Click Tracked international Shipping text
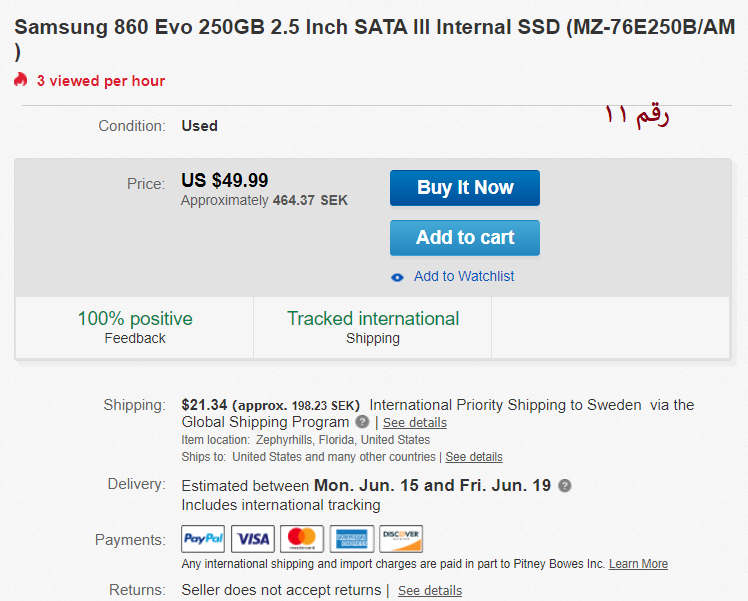The image size is (748, 601). [x=373, y=327]
